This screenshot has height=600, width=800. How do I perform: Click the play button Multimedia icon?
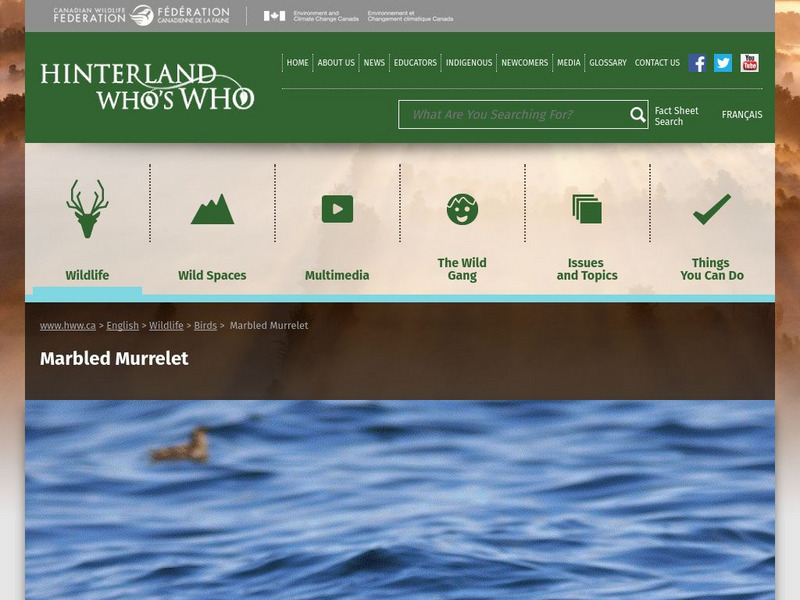tap(337, 209)
